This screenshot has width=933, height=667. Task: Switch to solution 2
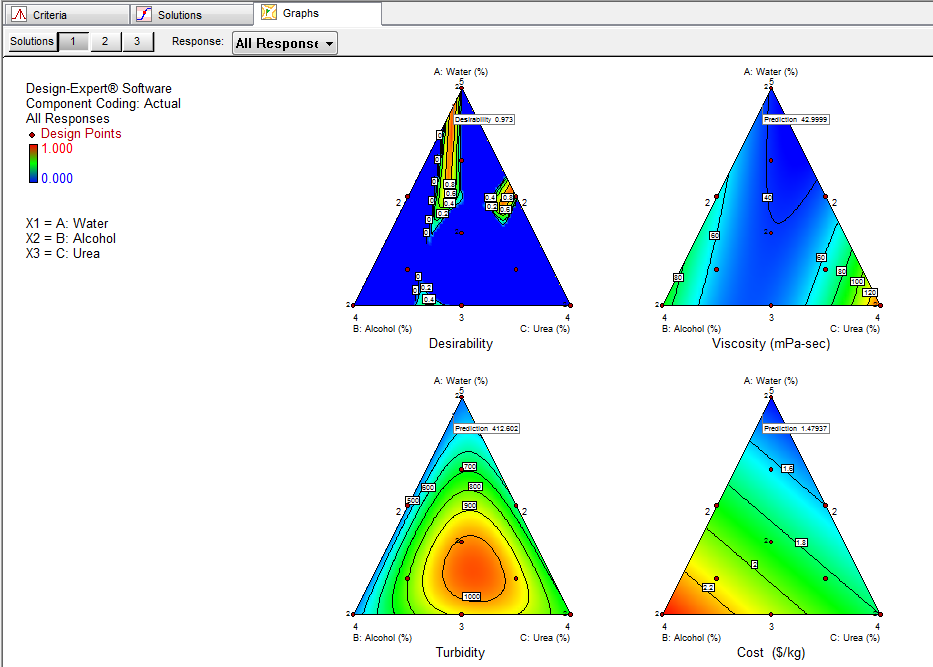(x=105, y=41)
